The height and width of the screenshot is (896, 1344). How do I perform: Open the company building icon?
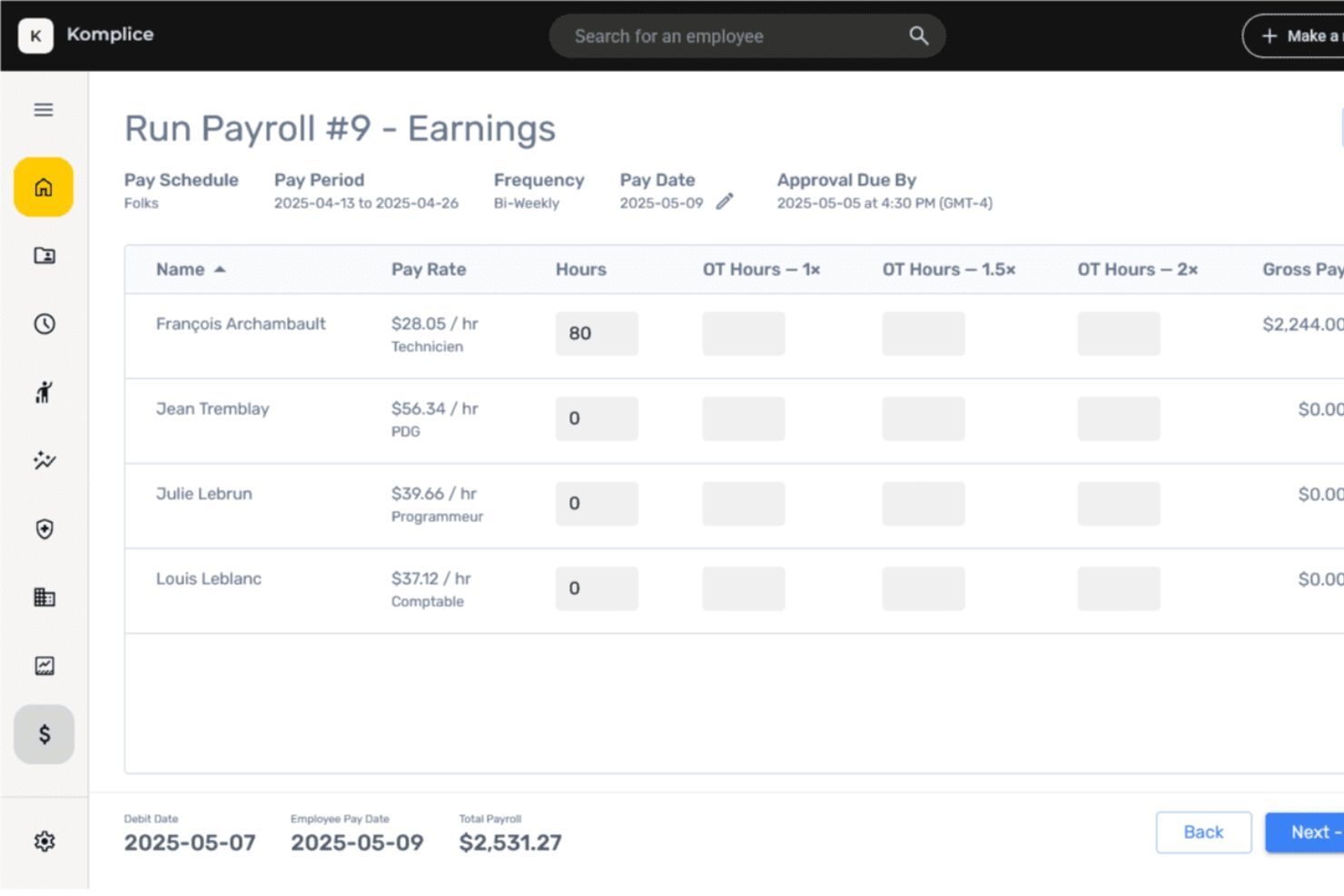pyautogui.click(x=43, y=597)
